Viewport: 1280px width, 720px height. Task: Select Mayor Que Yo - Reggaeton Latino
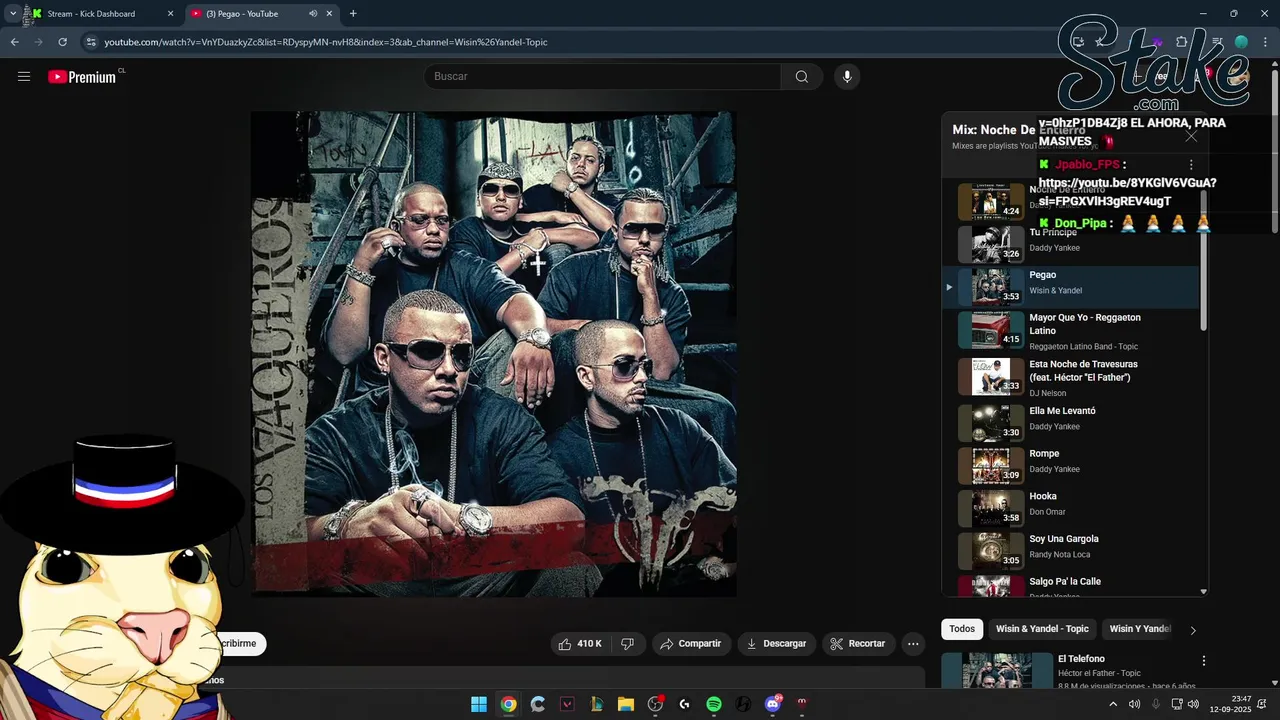click(x=1070, y=330)
